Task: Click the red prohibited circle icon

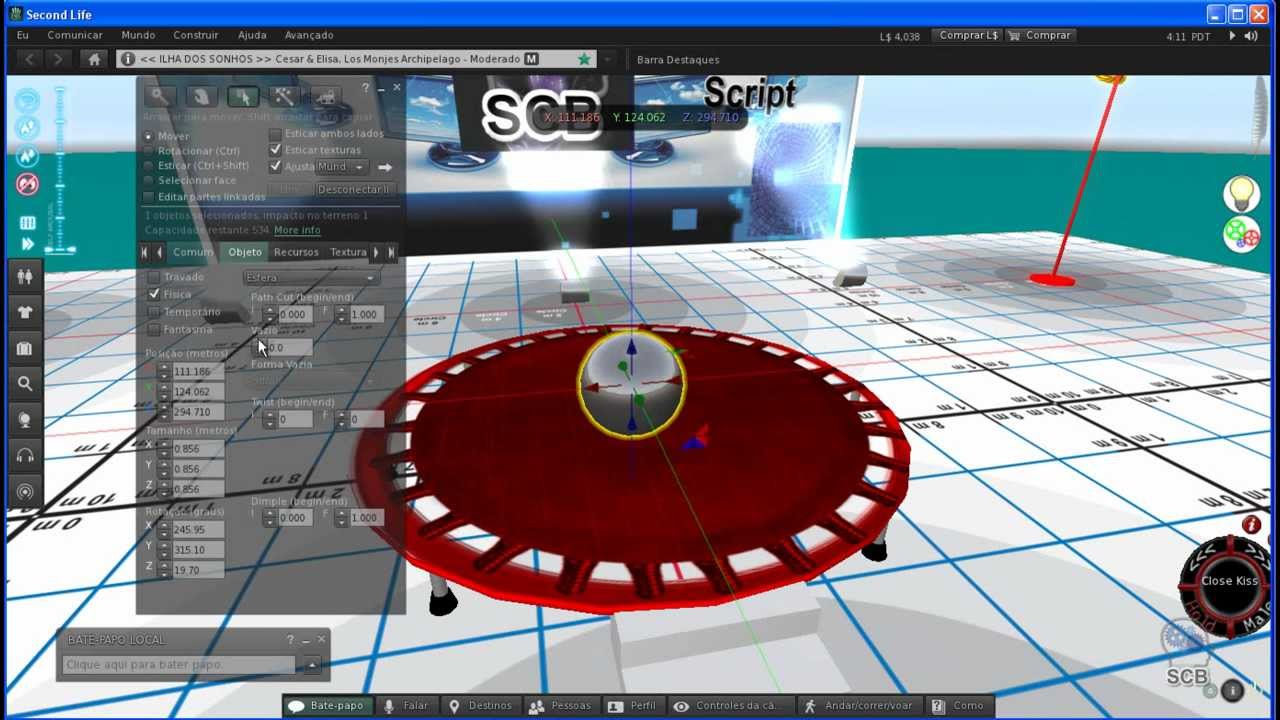Action: [x=27, y=184]
